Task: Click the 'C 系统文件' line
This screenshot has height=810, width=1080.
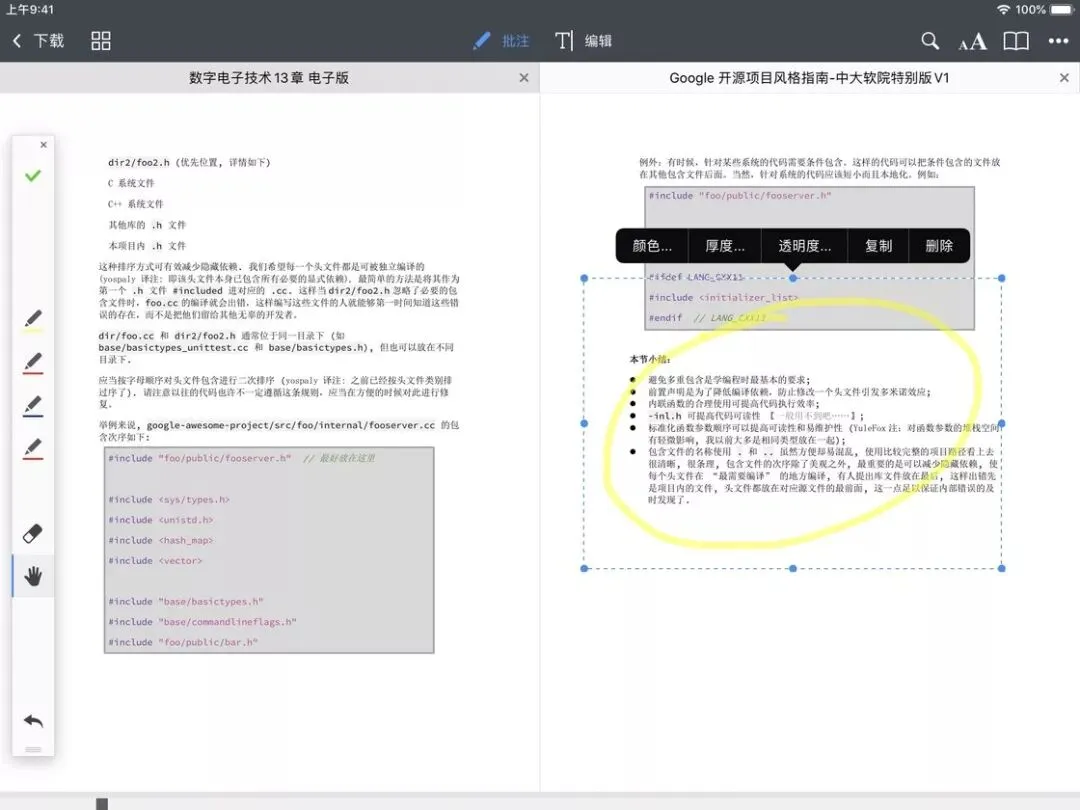Action: [x=131, y=183]
